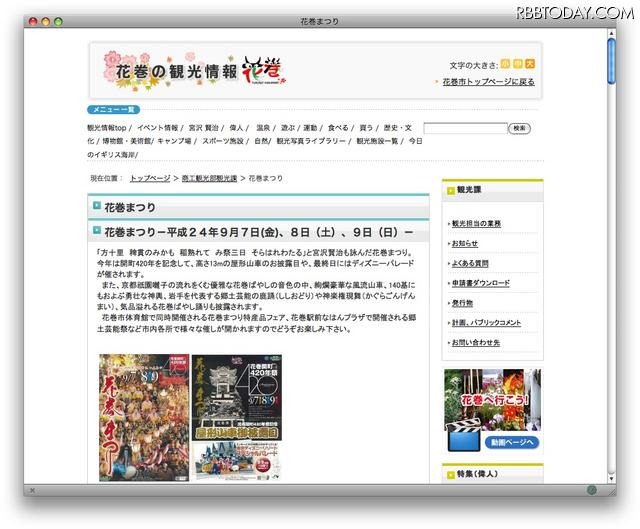Viewport: 640px width, 529px height.
Task: Open 自然 menu item
Action: tap(261, 141)
